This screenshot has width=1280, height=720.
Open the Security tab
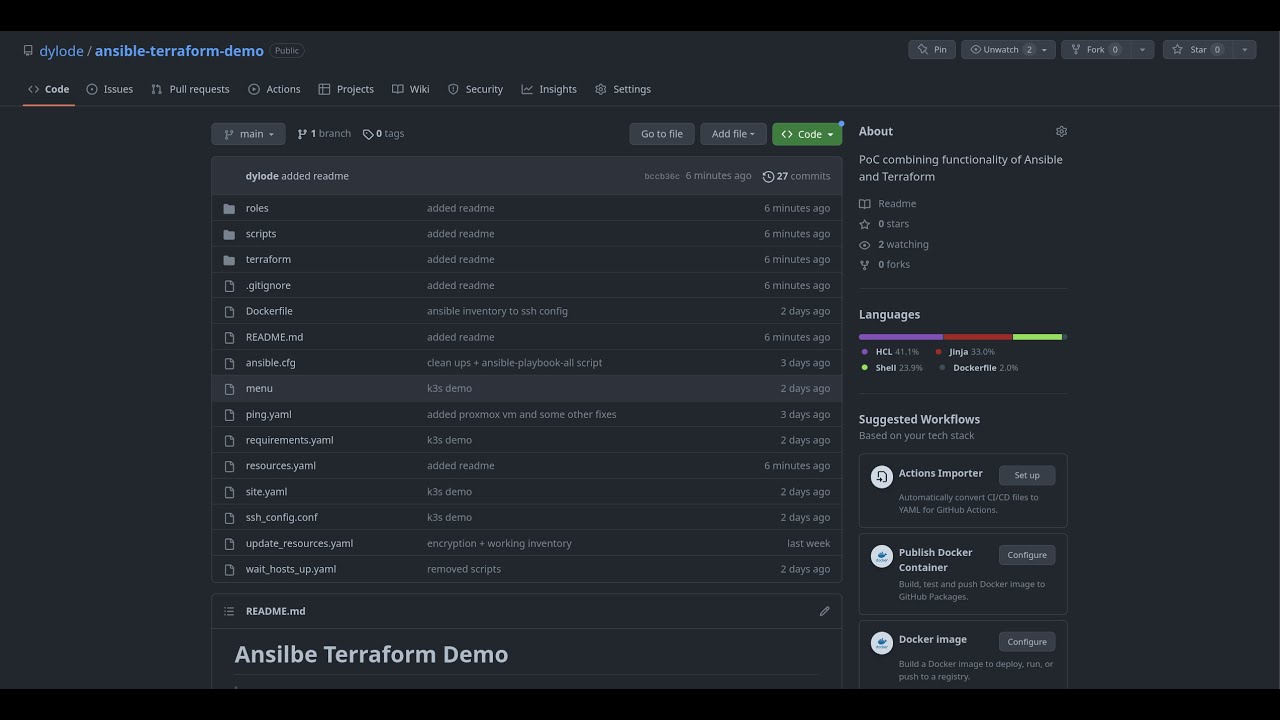coord(475,89)
